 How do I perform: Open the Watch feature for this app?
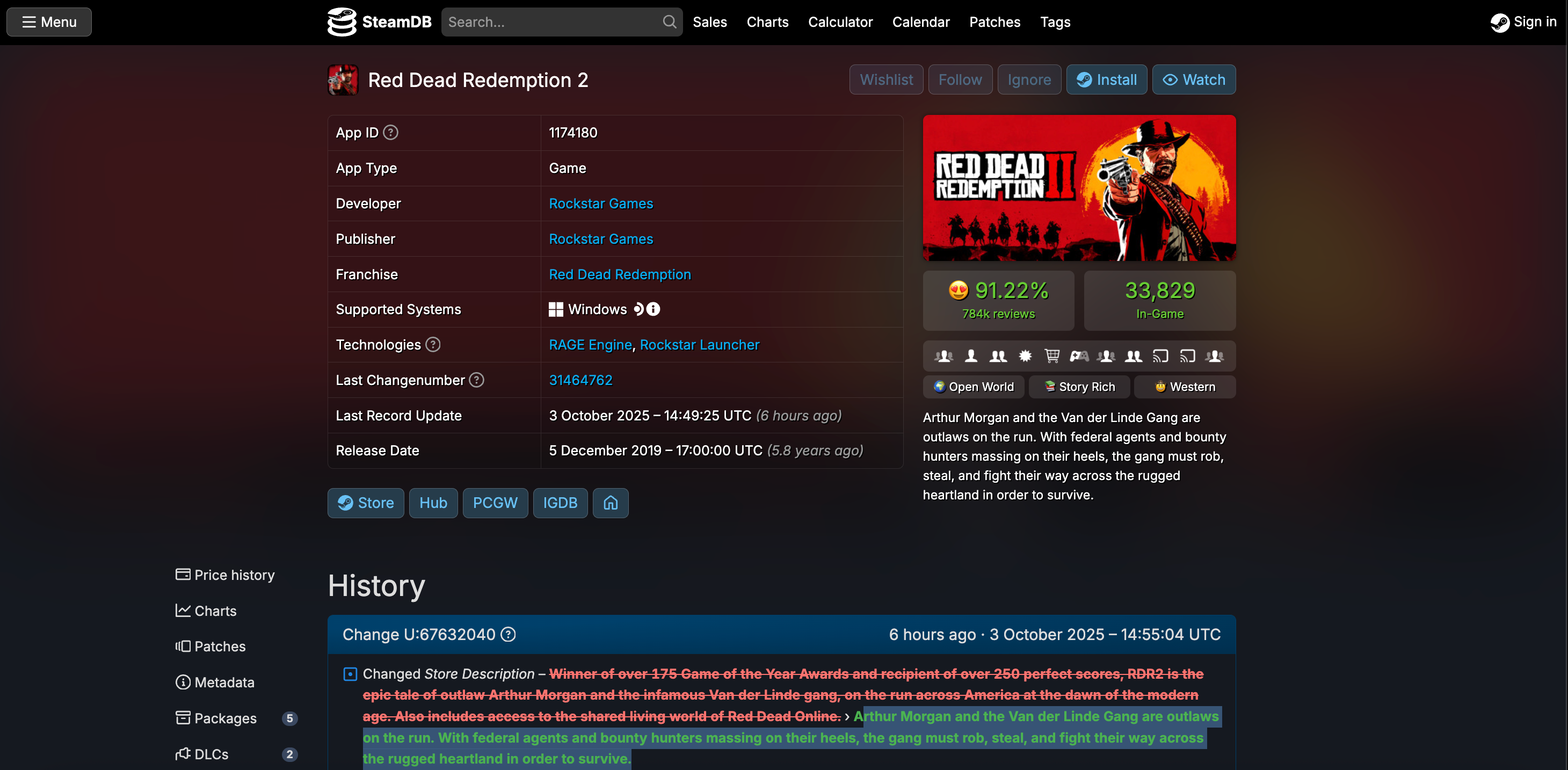pyautogui.click(x=1193, y=79)
